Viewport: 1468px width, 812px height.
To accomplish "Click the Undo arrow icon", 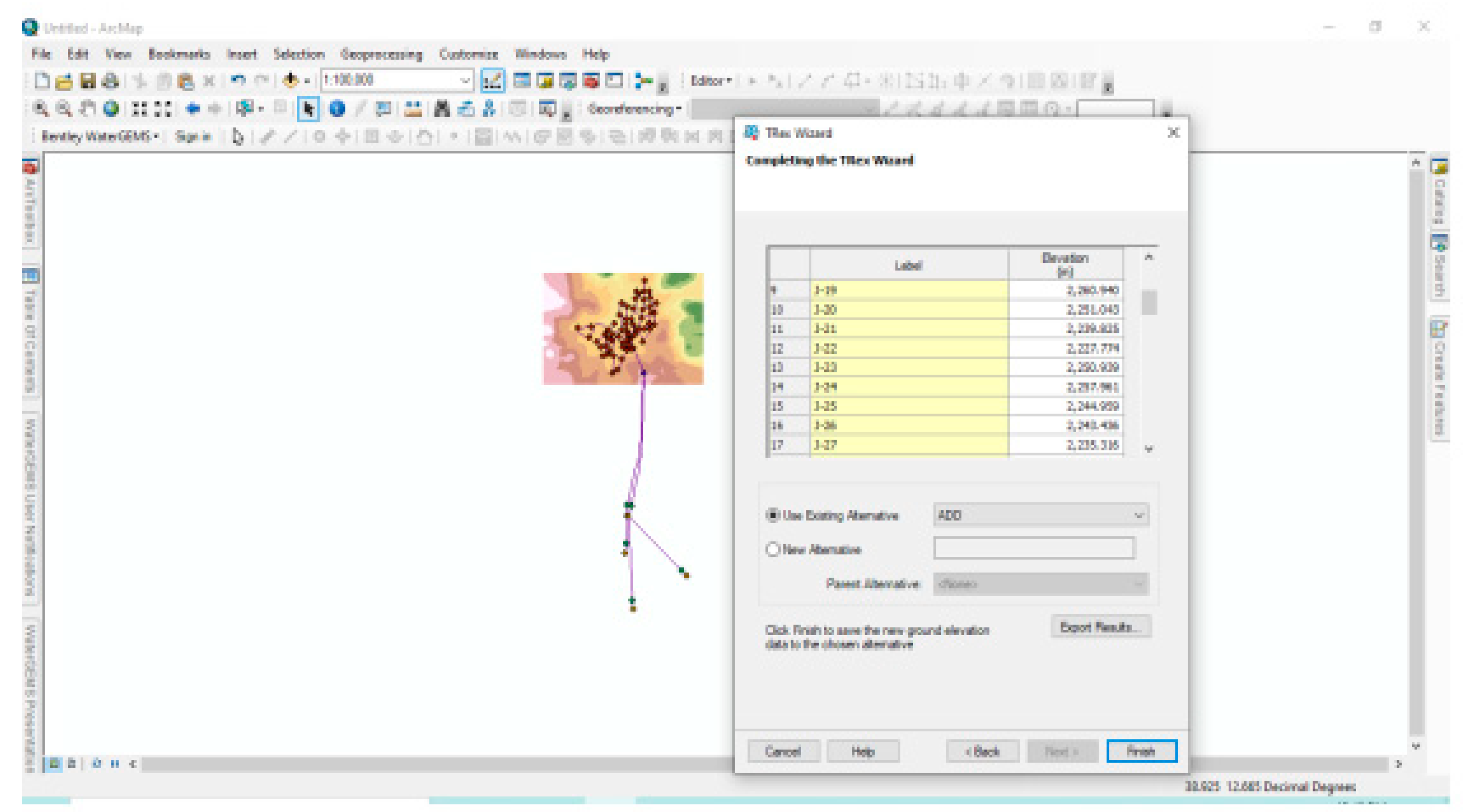I will coord(238,81).
